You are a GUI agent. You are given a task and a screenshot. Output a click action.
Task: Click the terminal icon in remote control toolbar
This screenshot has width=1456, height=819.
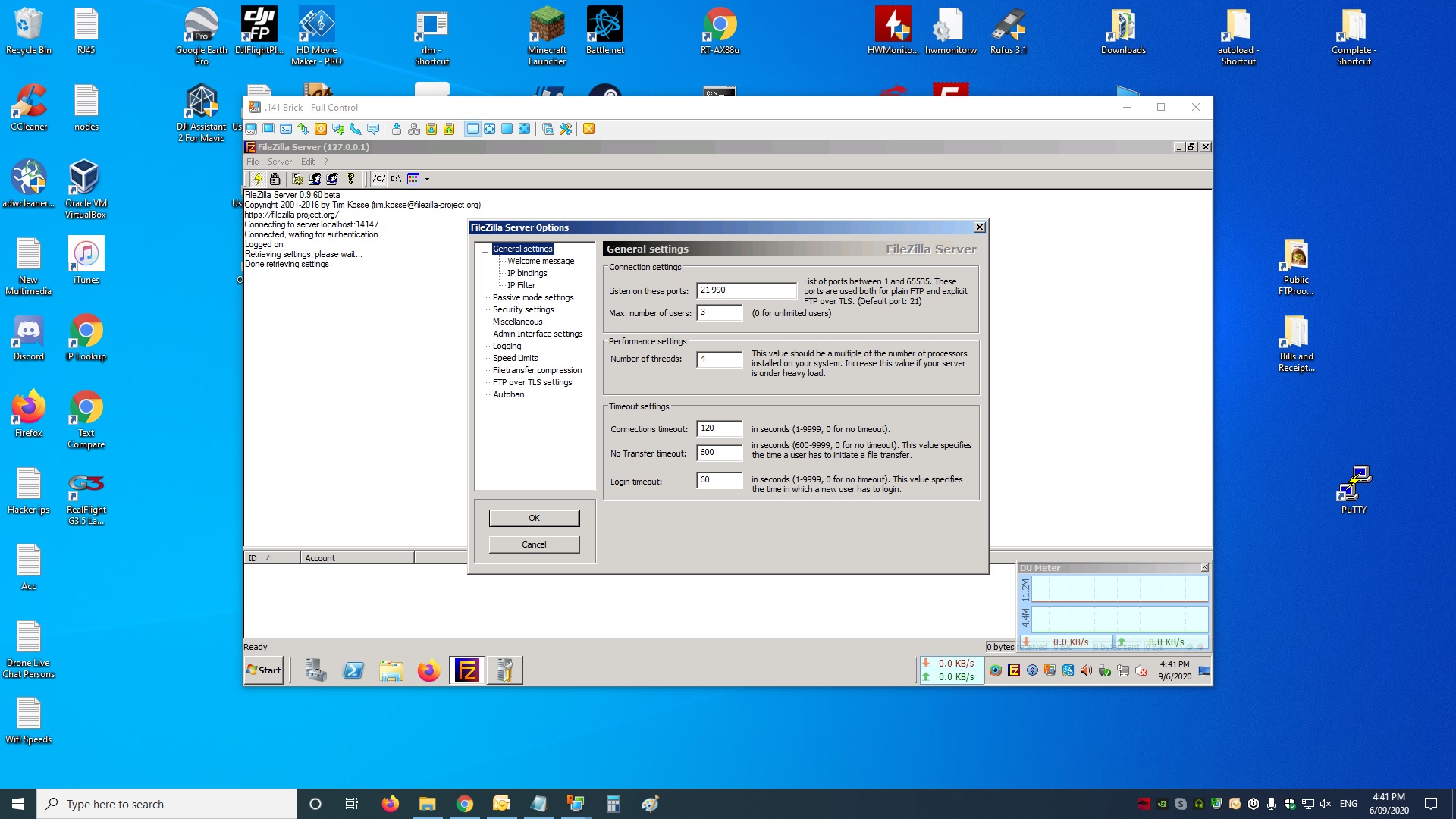286,129
